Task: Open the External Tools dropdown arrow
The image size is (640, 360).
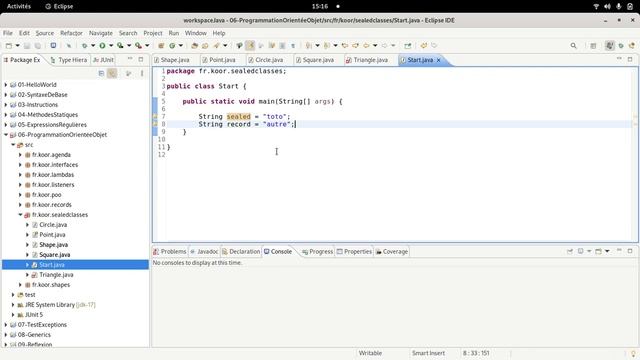Action: [x=147, y=46]
